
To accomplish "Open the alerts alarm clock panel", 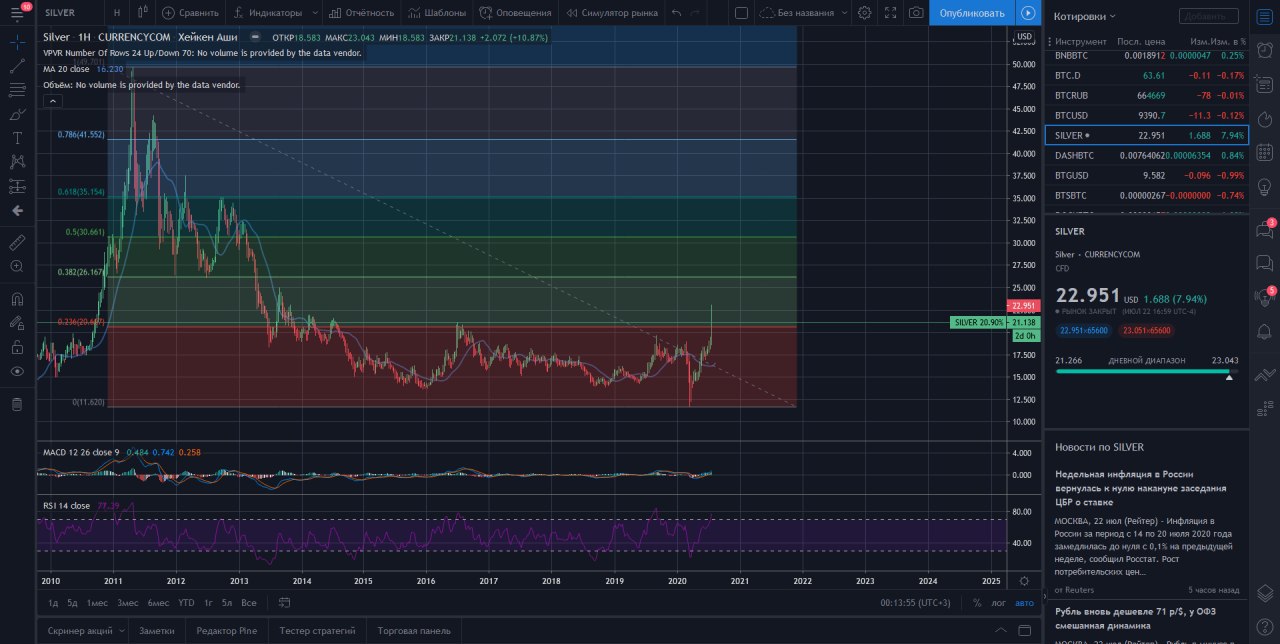I will click(1264, 51).
